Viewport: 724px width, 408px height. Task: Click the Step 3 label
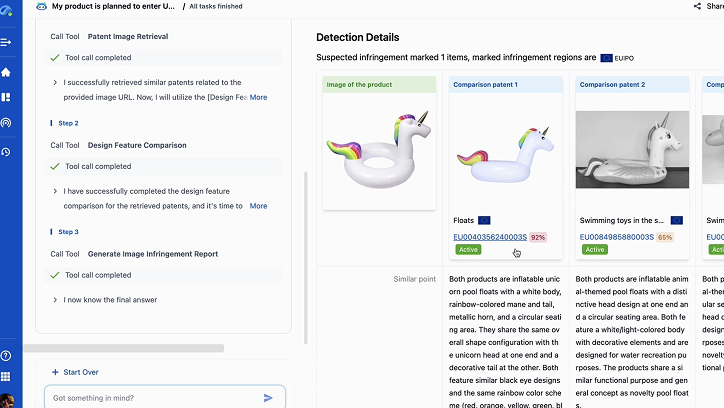pyautogui.click(x=68, y=232)
